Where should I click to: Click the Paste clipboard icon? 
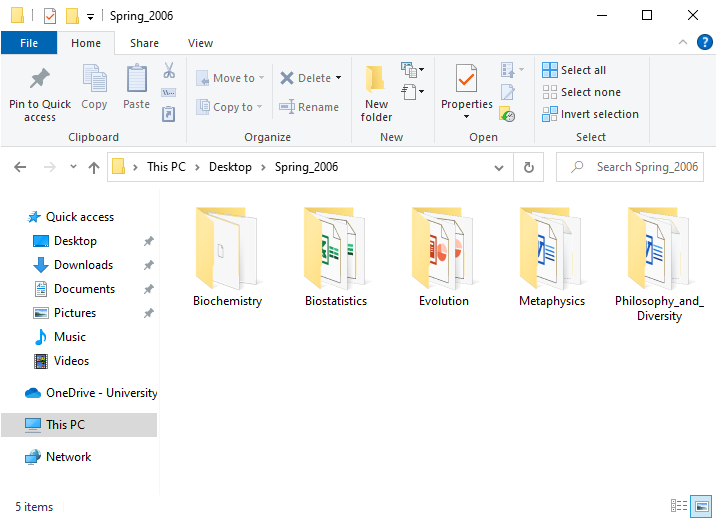coord(137,79)
